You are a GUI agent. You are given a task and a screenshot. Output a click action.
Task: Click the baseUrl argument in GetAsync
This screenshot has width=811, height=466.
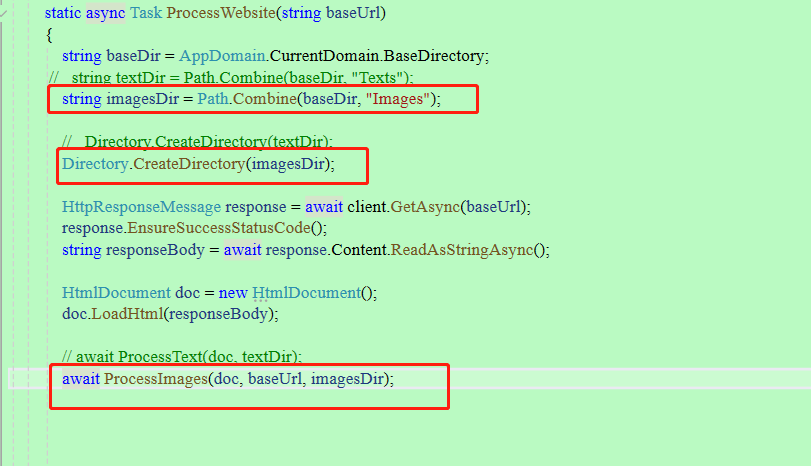coord(493,207)
